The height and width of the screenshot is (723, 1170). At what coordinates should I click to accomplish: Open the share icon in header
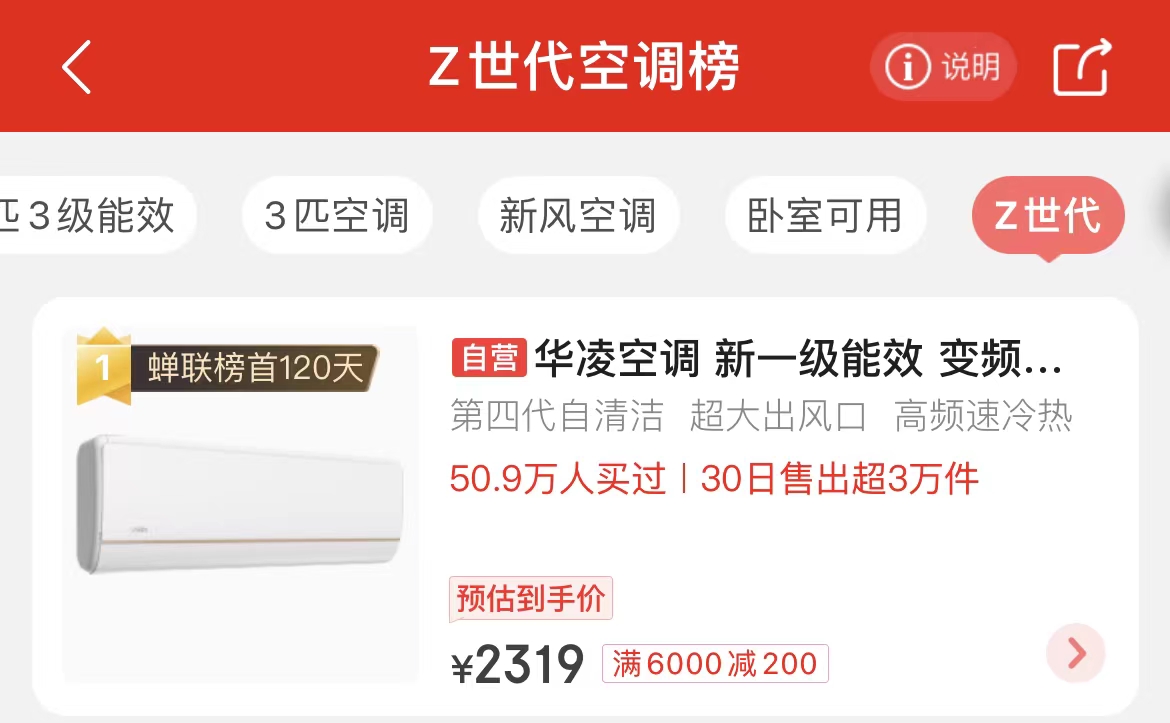click(x=1082, y=67)
